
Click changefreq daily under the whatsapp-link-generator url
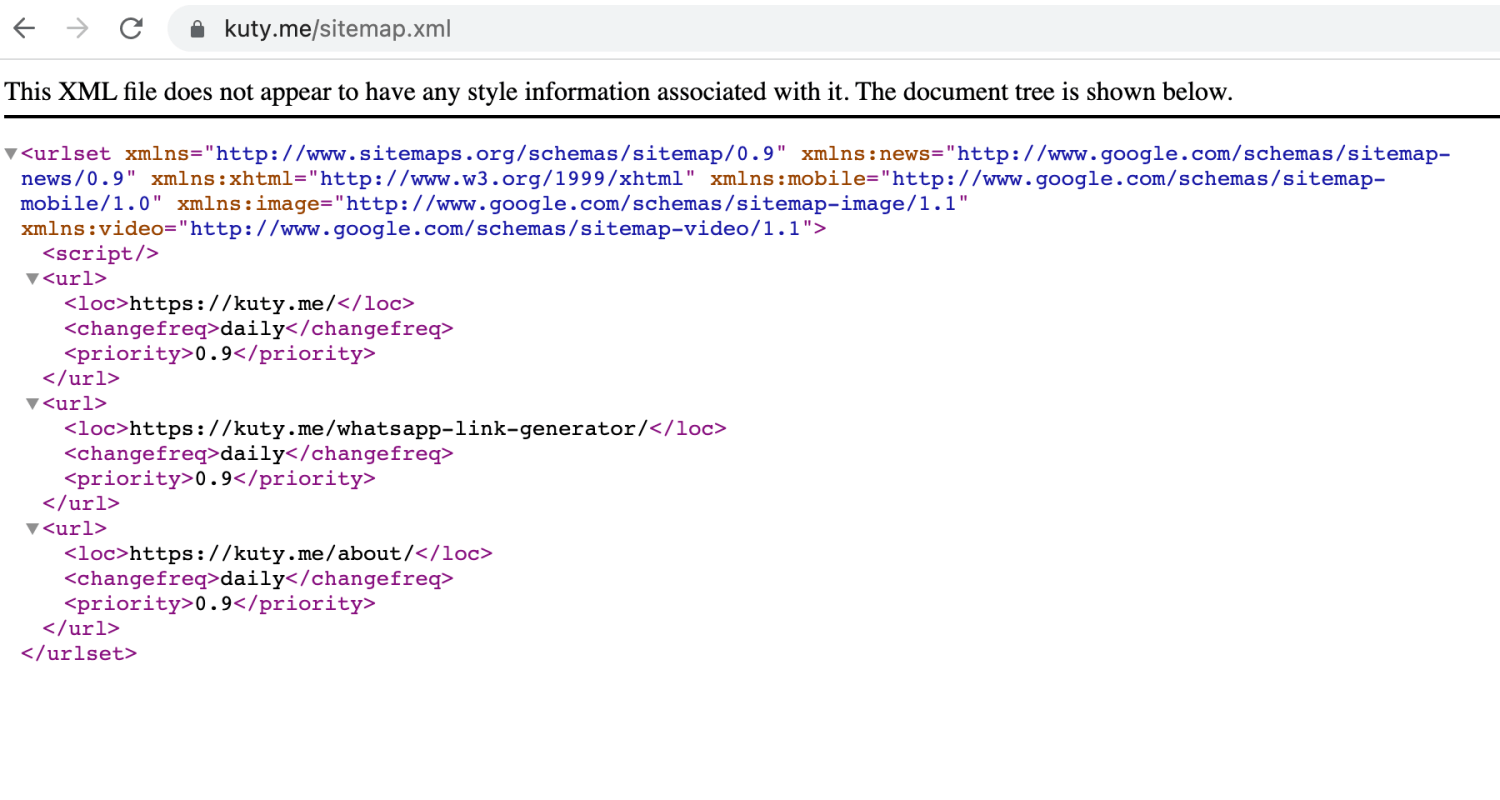[x=259, y=454]
